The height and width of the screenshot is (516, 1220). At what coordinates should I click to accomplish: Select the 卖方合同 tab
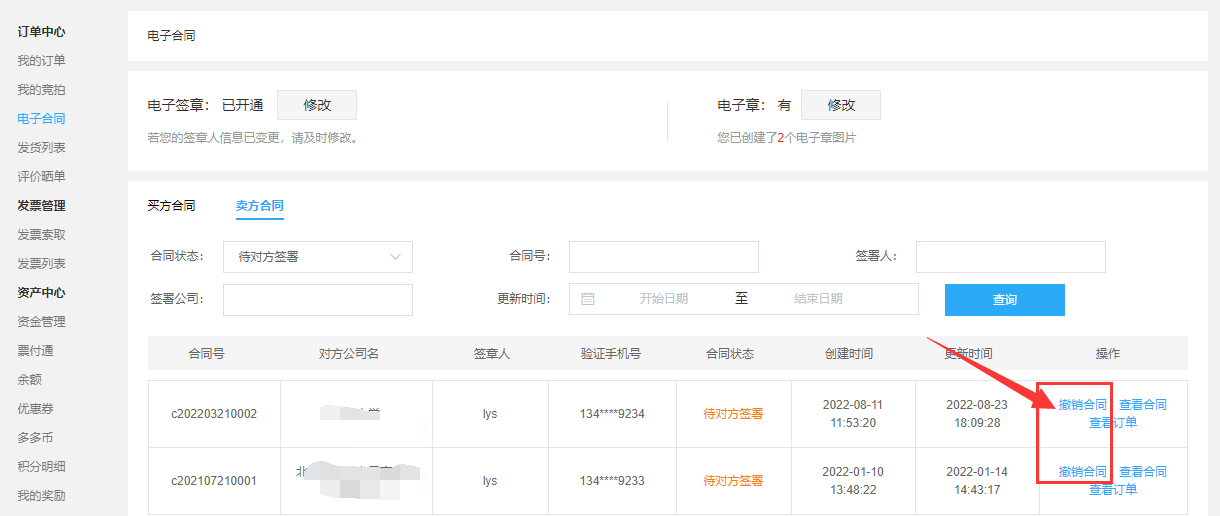(259, 206)
